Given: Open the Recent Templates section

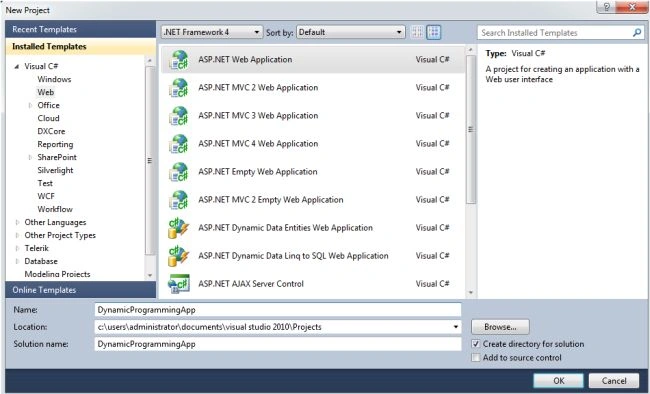Looking at the screenshot, I should pyautogui.click(x=80, y=29).
